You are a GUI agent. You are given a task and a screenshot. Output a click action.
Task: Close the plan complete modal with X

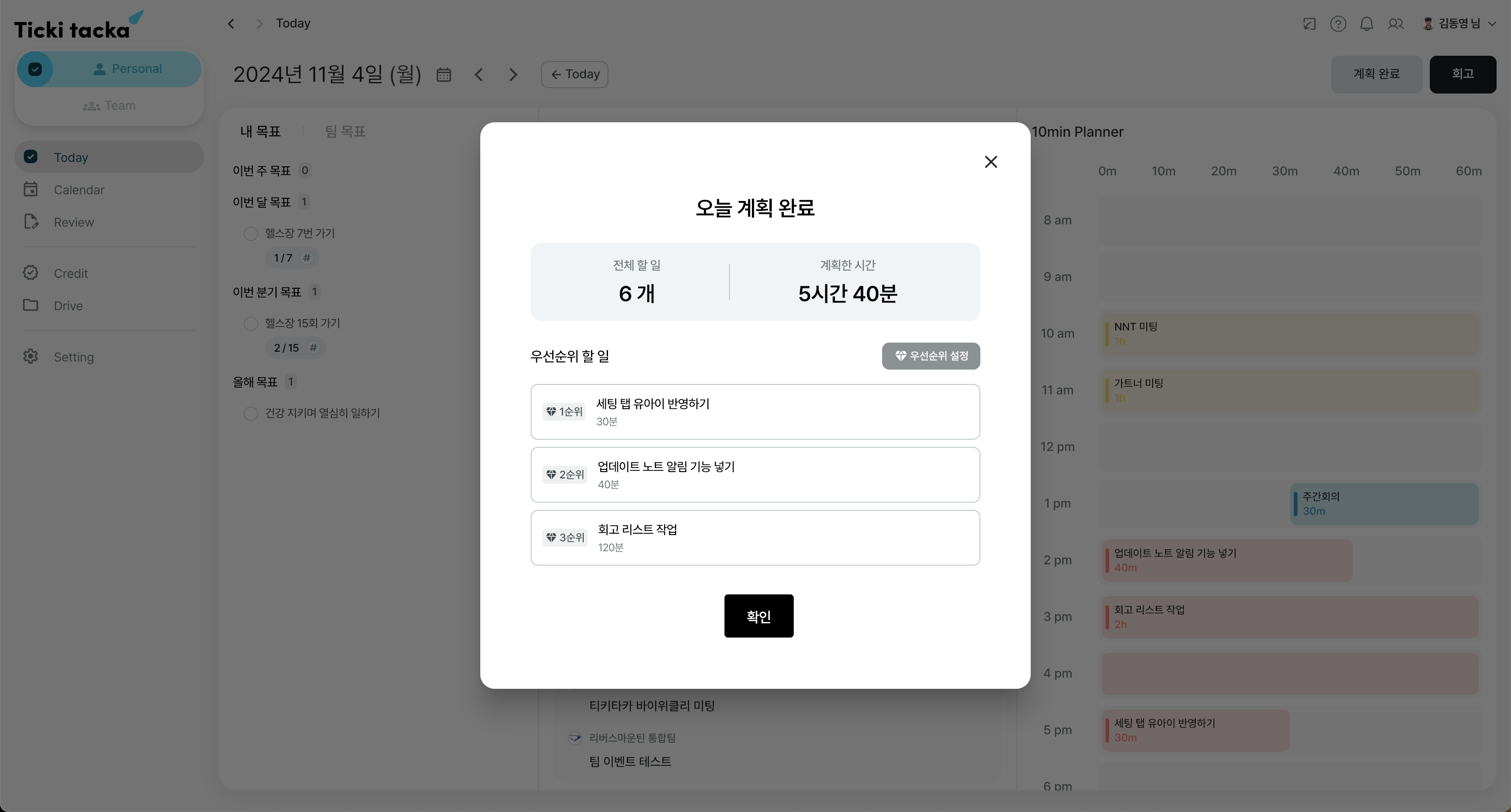(x=991, y=162)
